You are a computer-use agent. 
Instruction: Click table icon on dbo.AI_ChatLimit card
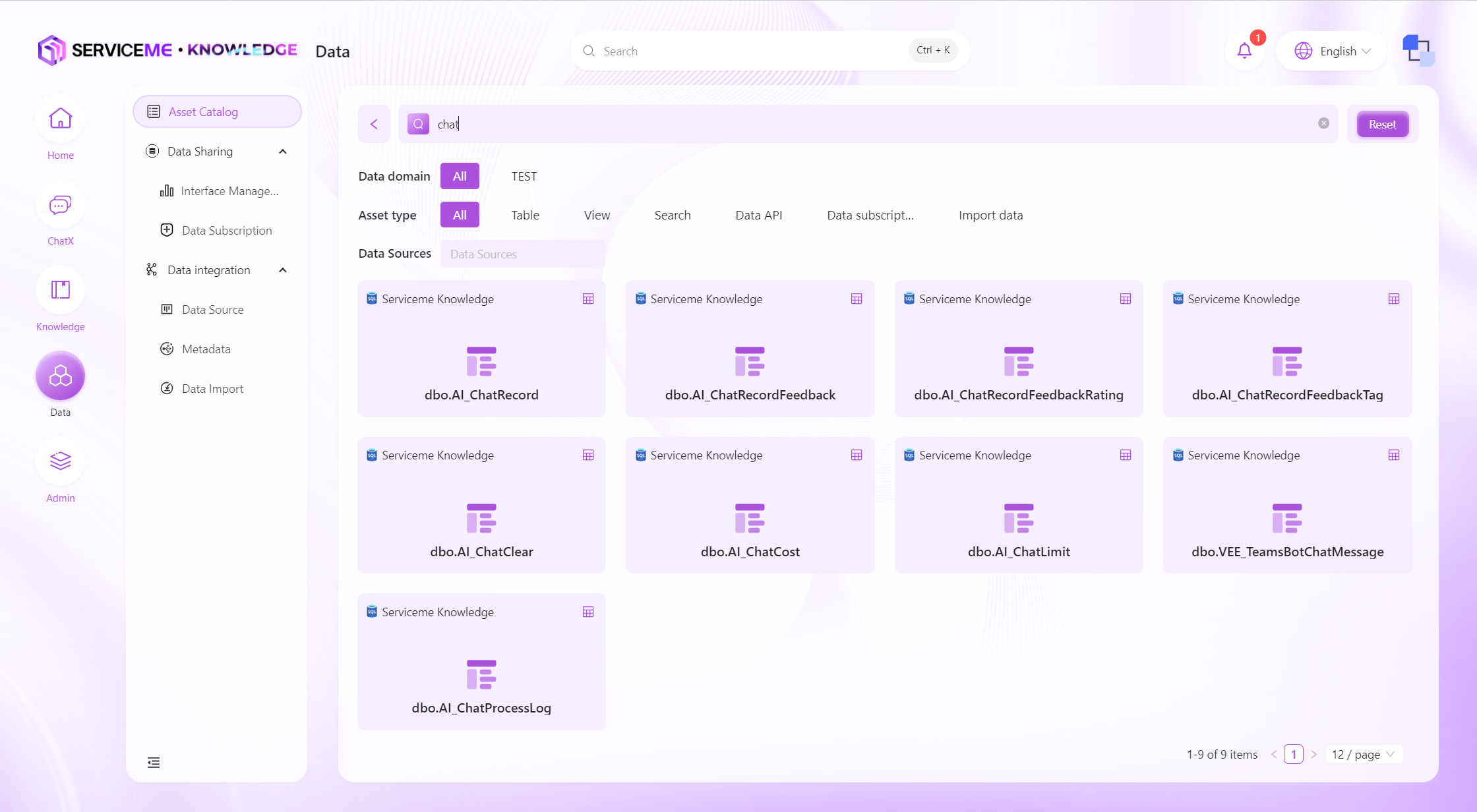(1126, 455)
